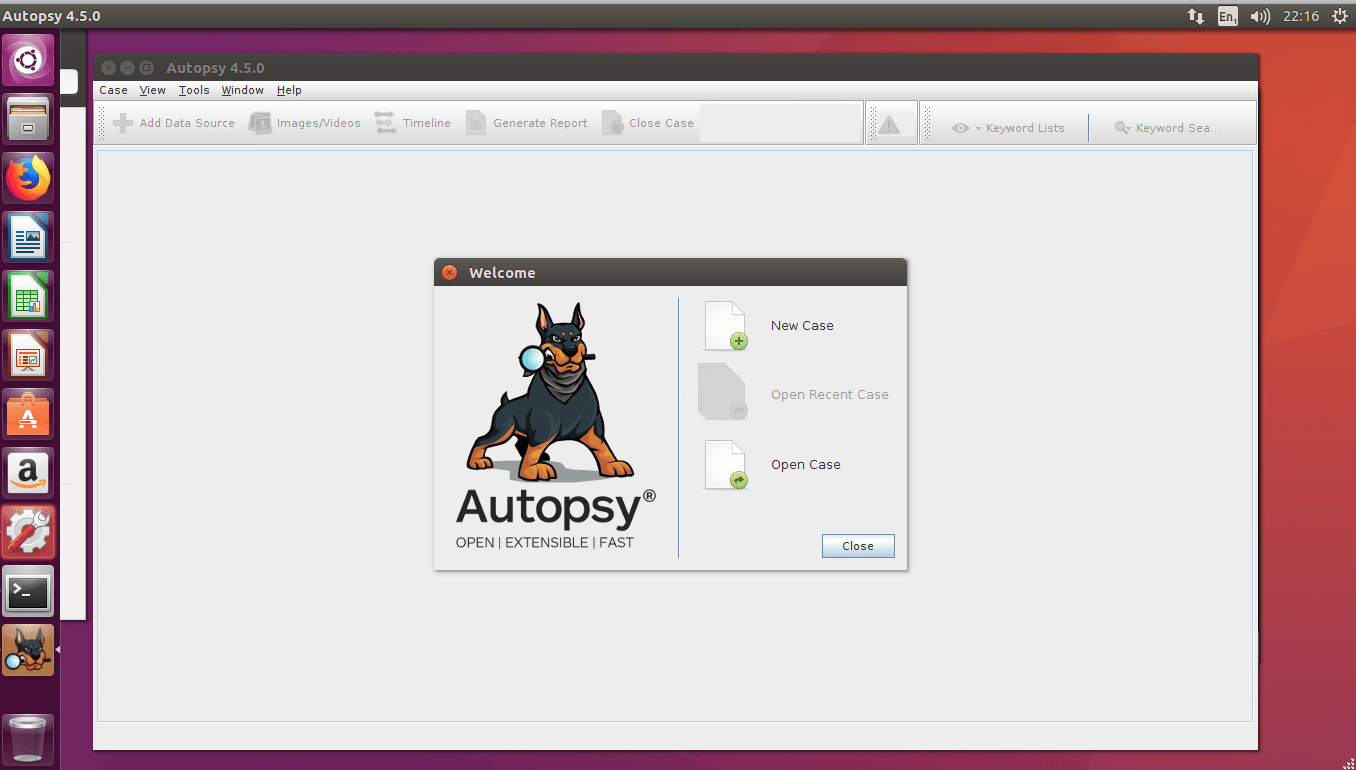Open the Timeline toolbar button
1356x770 pixels.
[413, 123]
